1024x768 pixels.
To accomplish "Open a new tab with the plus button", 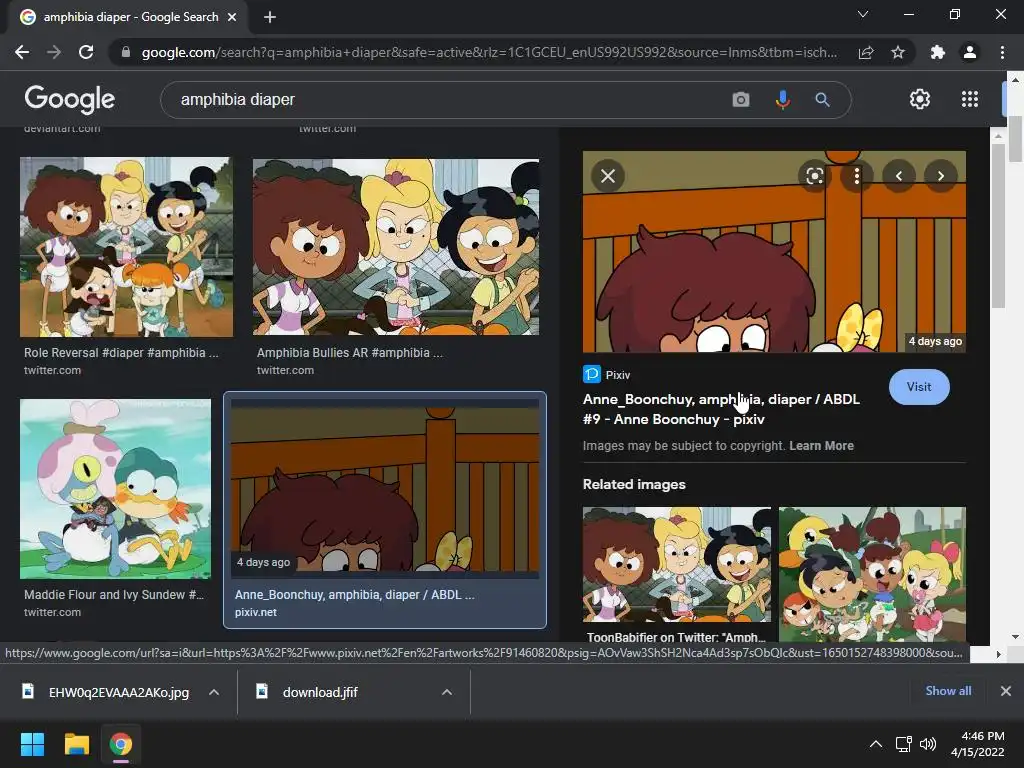I will (x=270, y=17).
